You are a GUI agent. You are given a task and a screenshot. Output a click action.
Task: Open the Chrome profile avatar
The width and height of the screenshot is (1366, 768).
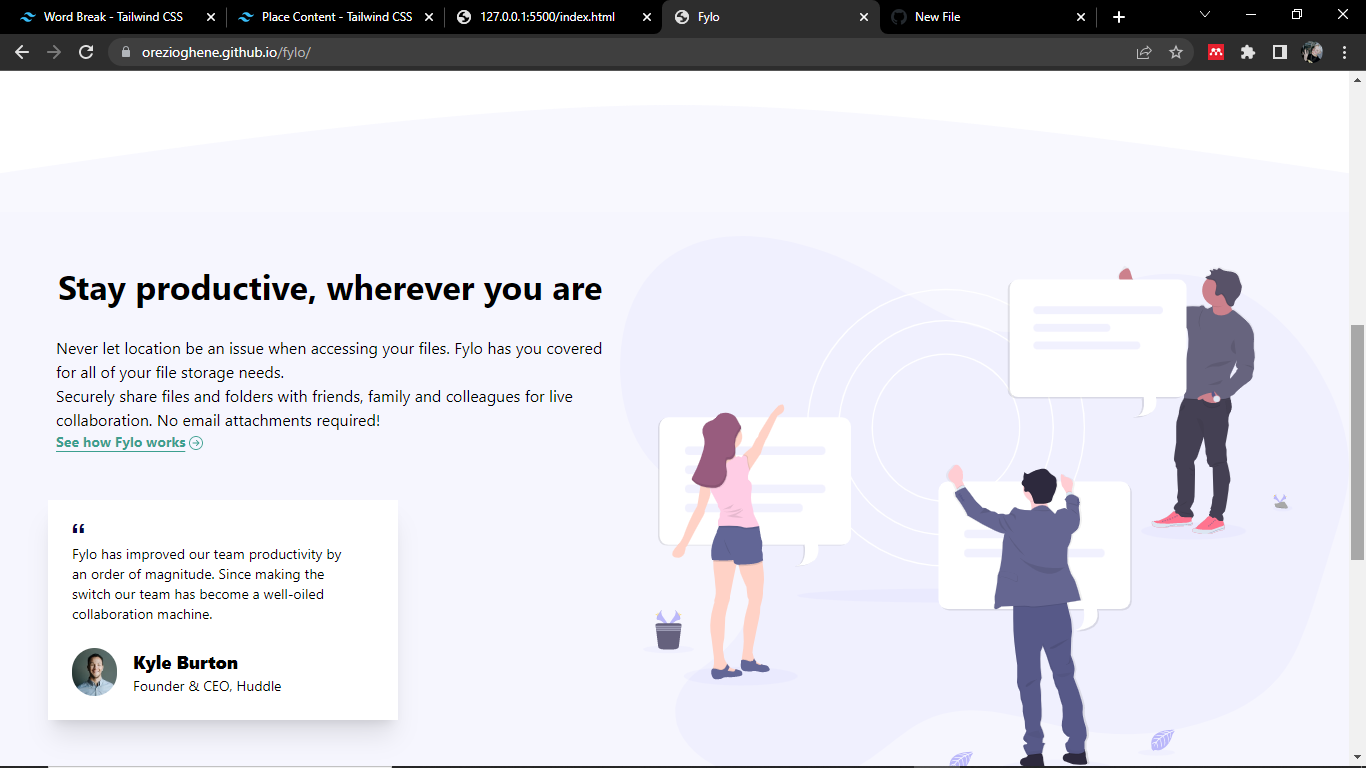pos(1313,51)
